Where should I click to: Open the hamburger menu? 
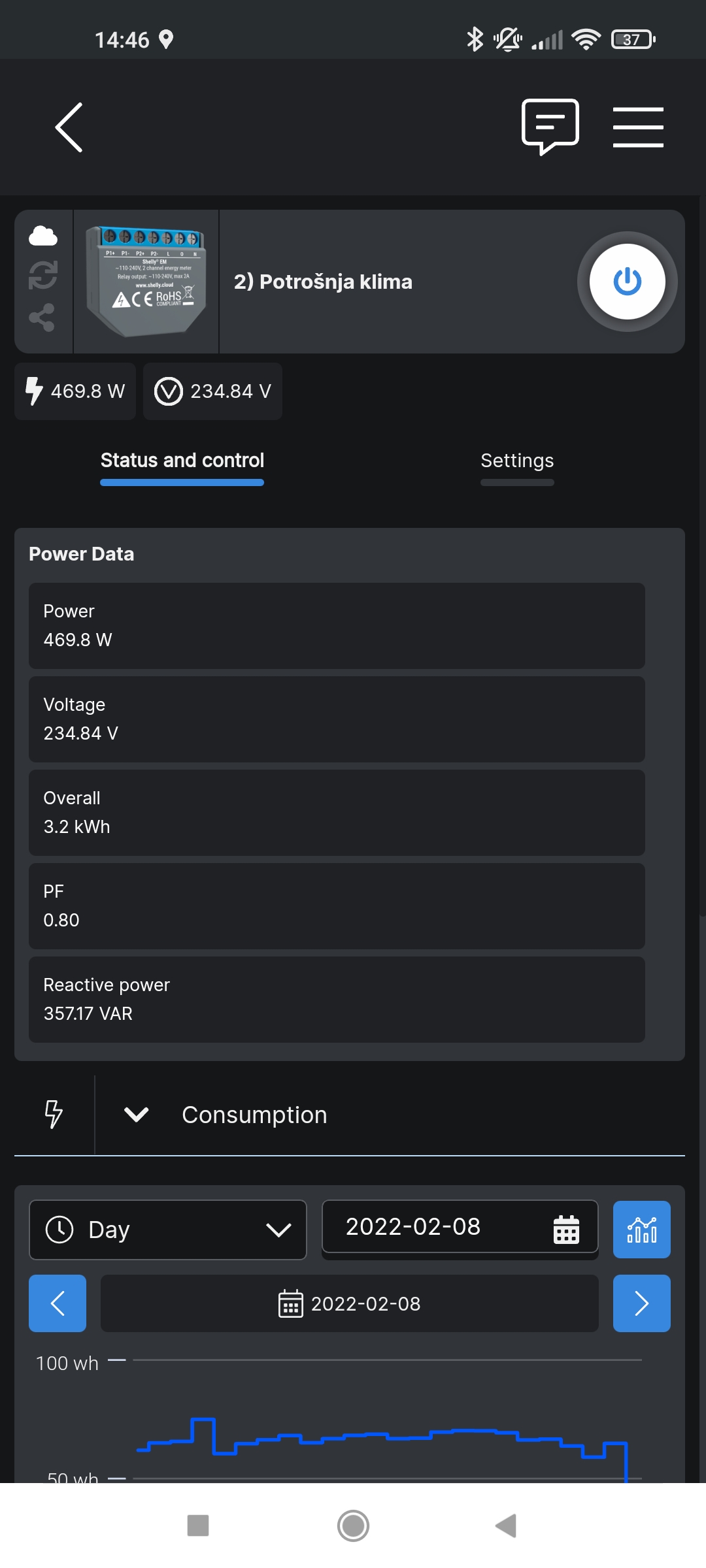point(638,127)
